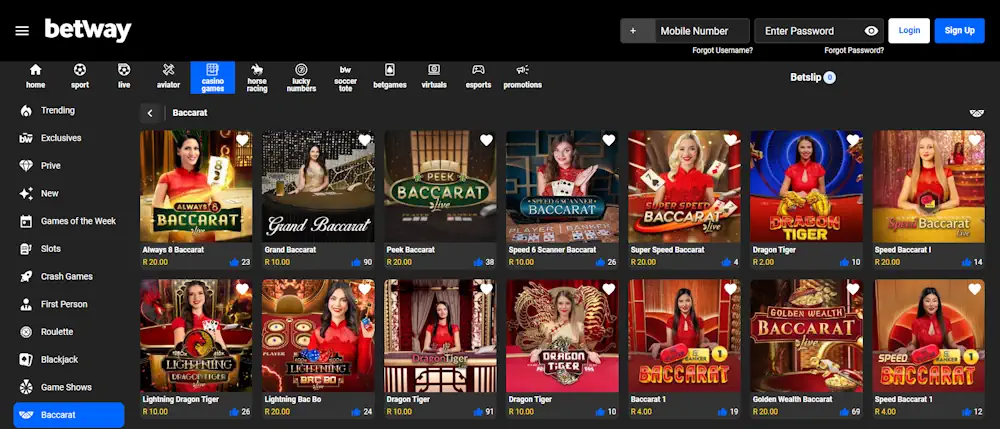Like Peek Baccarat thumbs-up icon

click(478, 262)
